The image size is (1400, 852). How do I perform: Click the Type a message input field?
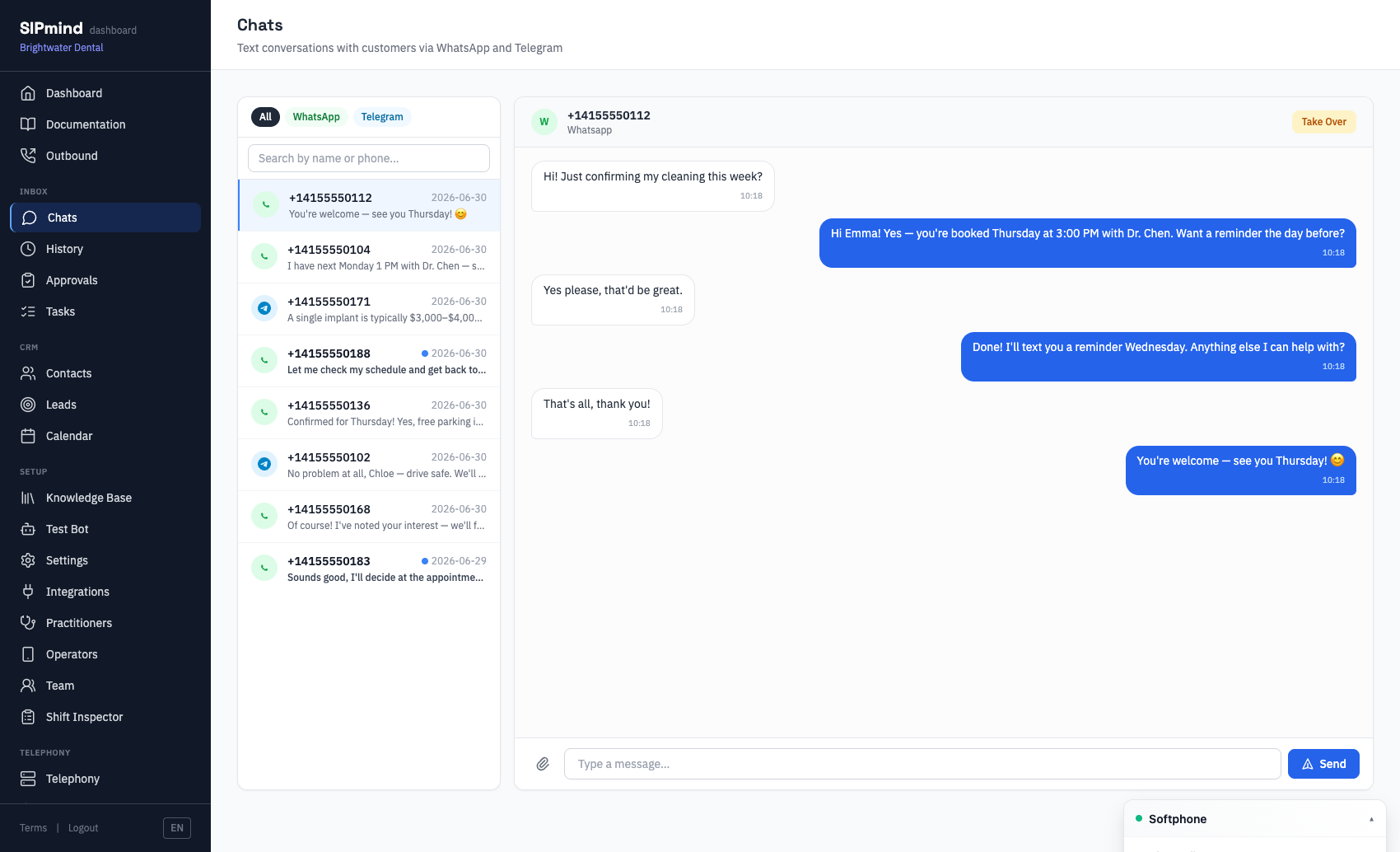(x=922, y=764)
